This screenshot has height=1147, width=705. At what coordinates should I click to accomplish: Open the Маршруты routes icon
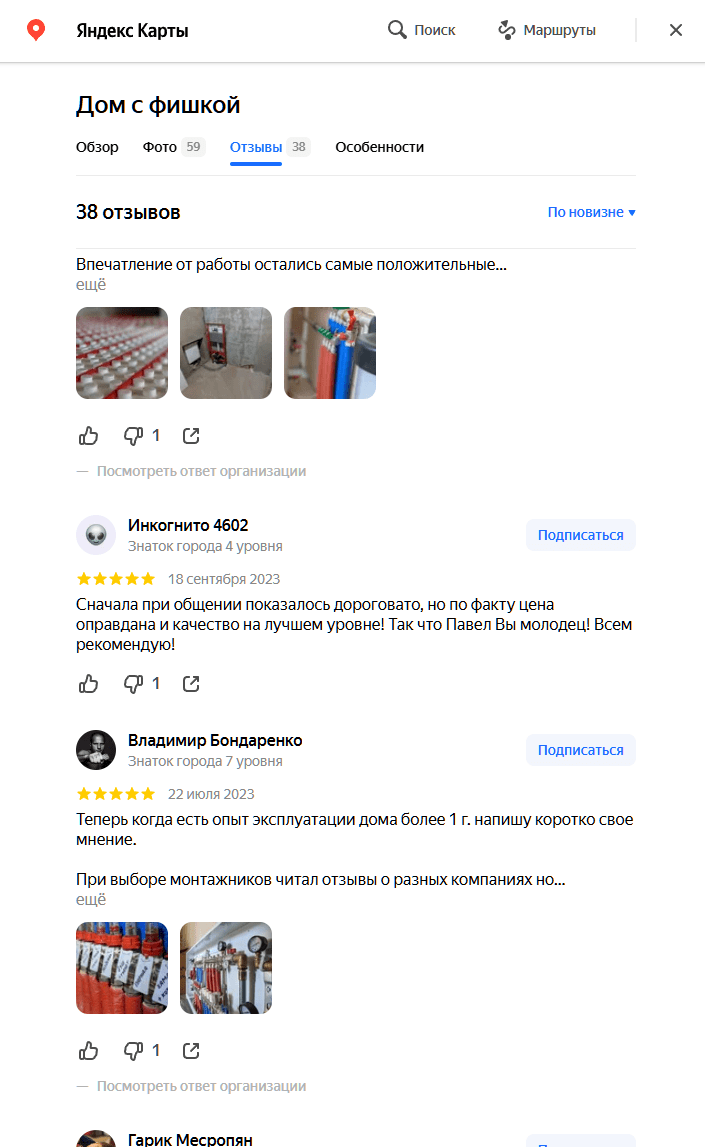pyautogui.click(x=507, y=30)
